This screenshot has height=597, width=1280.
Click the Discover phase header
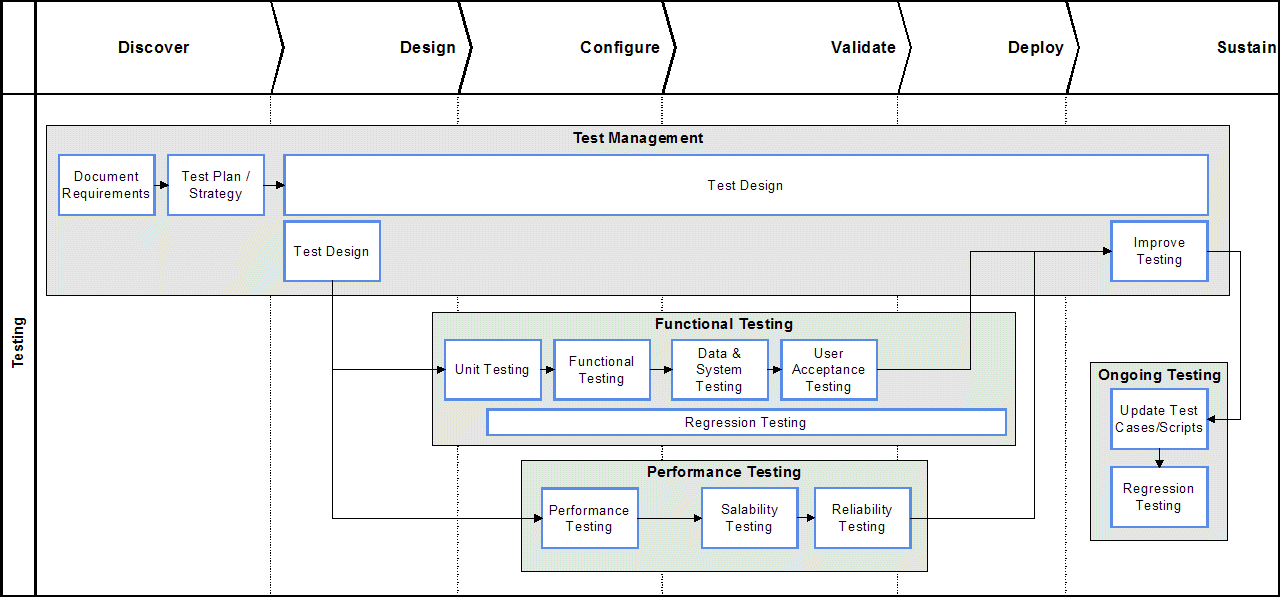[153, 47]
